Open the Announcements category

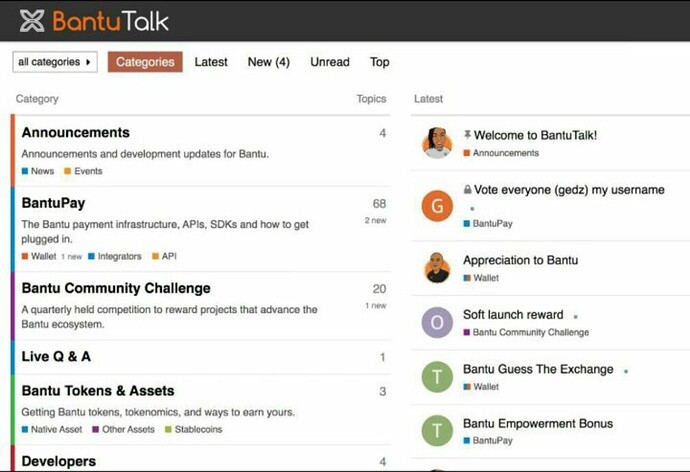76,132
